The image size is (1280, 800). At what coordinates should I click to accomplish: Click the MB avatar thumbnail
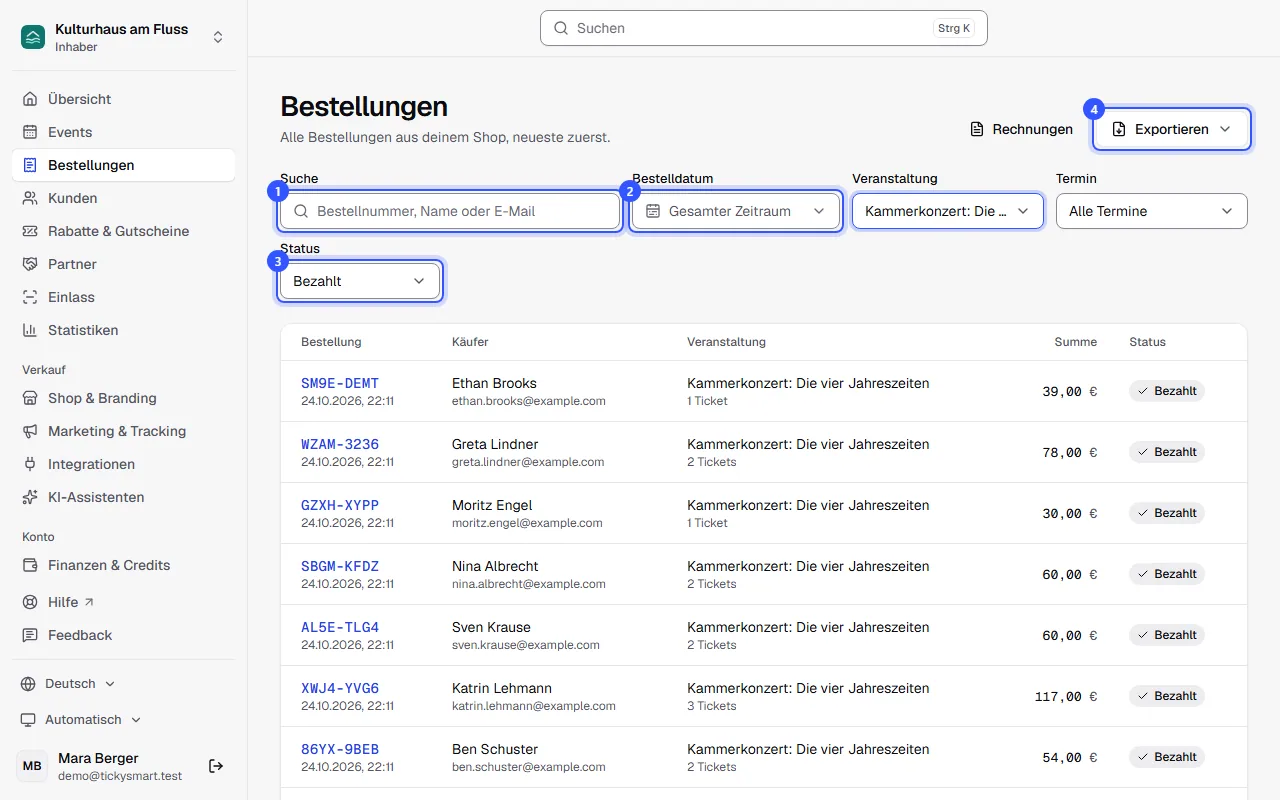32,766
